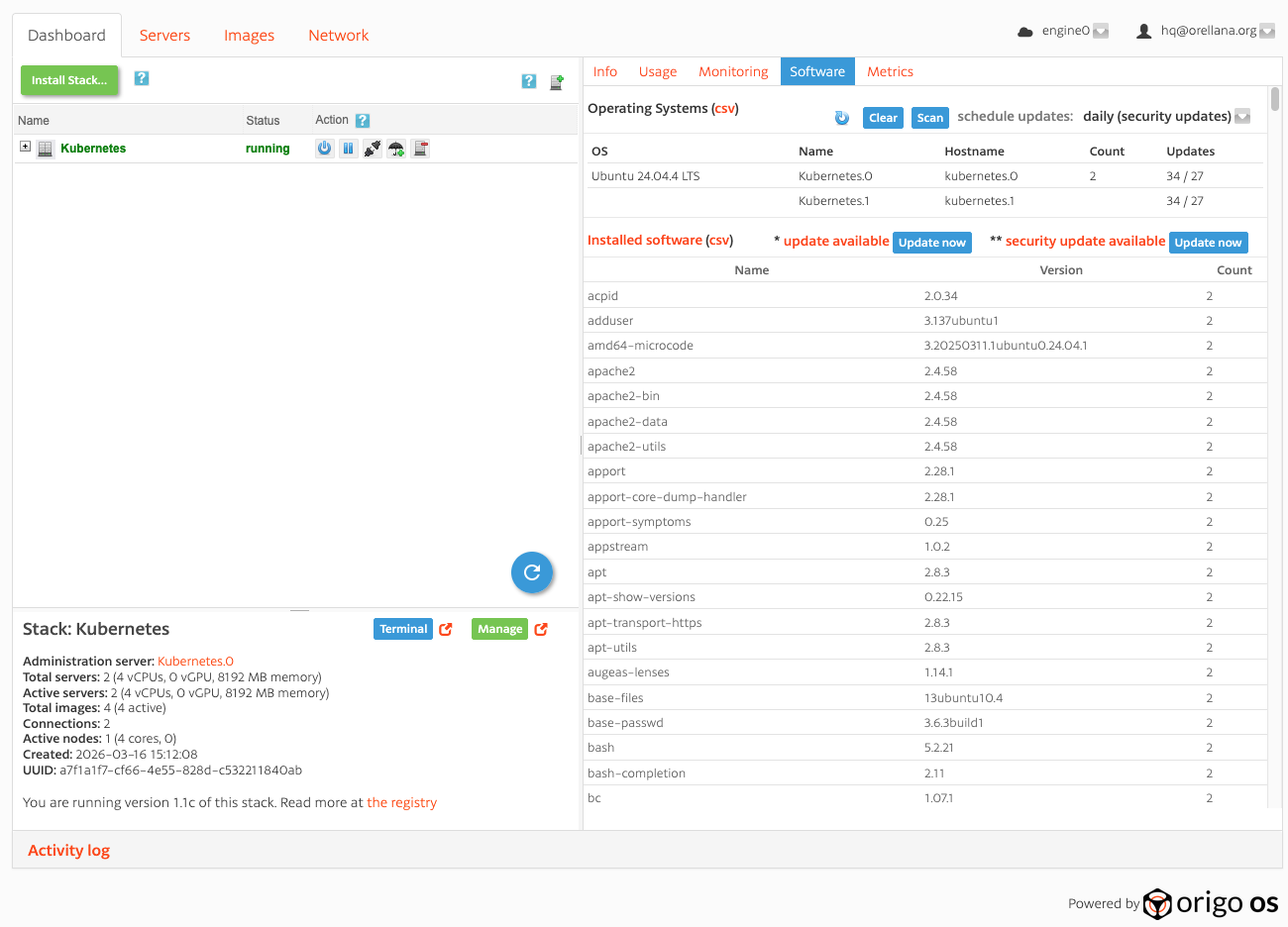
Task: Click the blue refresh icon next to Clear
Action: tap(842, 118)
